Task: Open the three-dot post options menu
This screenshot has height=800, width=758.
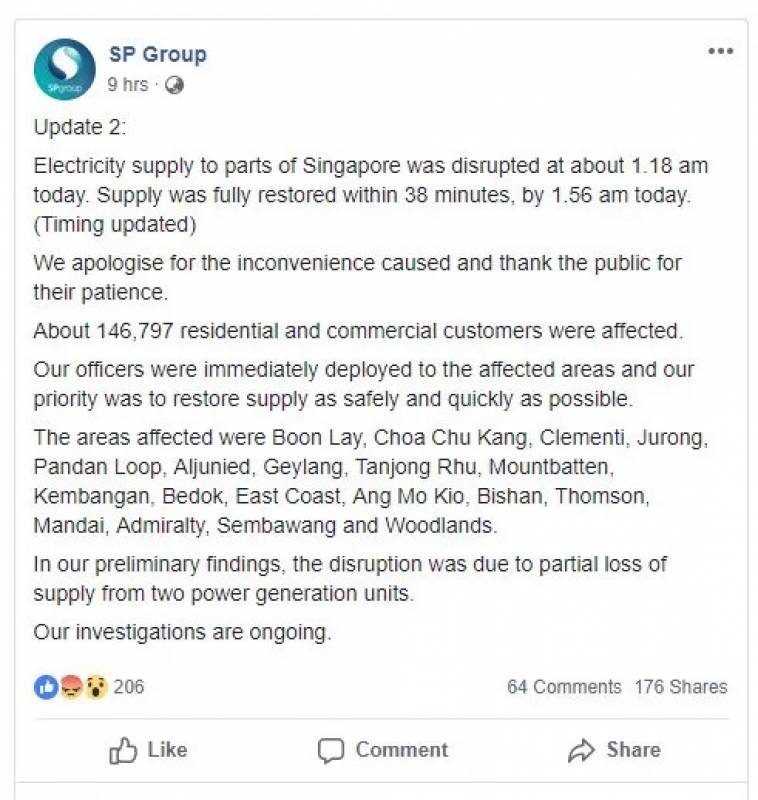Action: 720,52
